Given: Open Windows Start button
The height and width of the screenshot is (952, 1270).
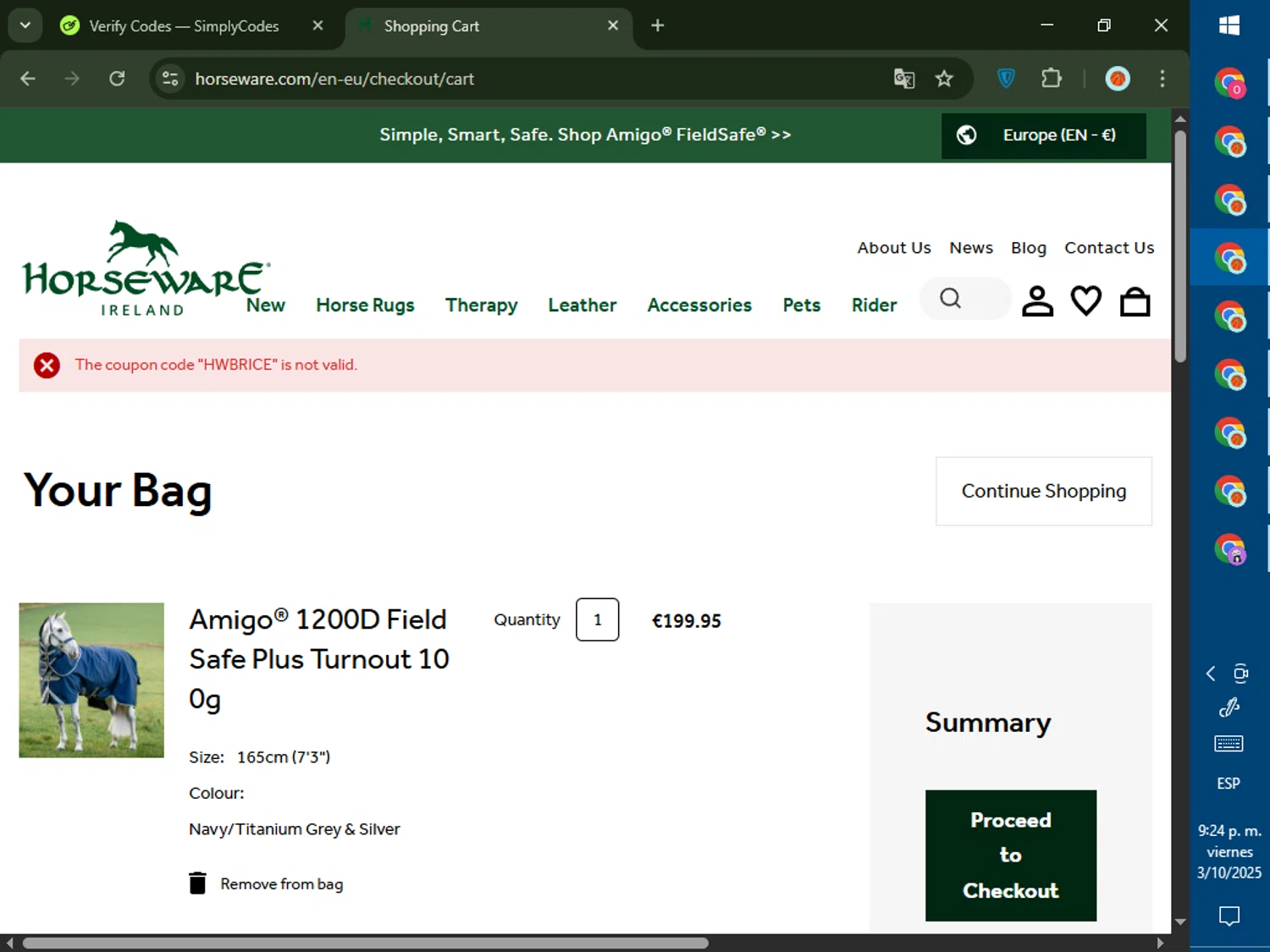Looking at the screenshot, I should 1229,25.
